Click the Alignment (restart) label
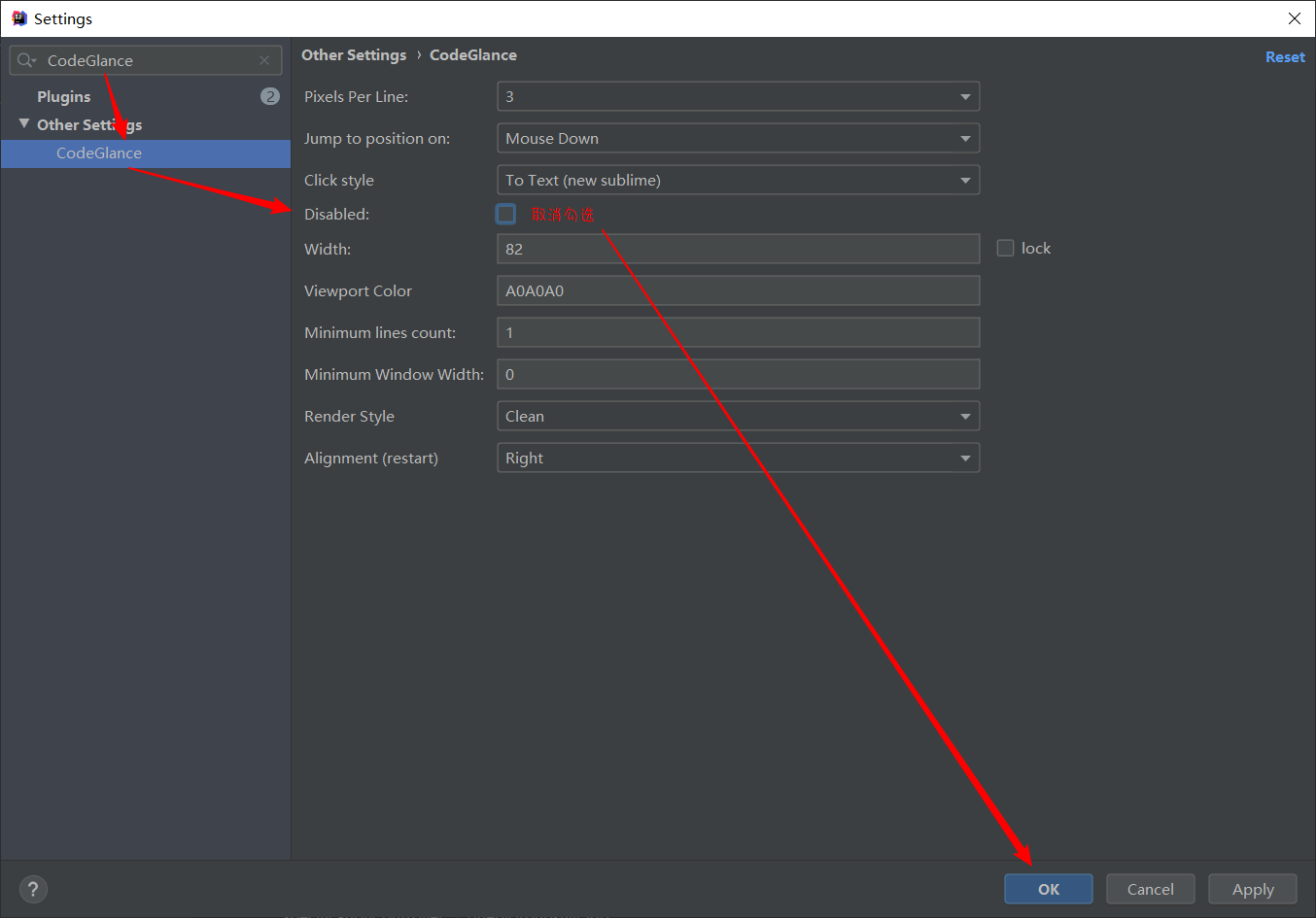This screenshot has height=918, width=1316. [x=371, y=458]
